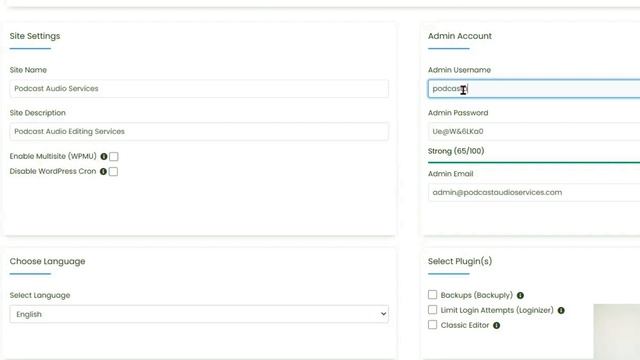This screenshot has height=360, width=640.
Task: Click the Disable WordPress Cron label
Action: click(x=53, y=171)
